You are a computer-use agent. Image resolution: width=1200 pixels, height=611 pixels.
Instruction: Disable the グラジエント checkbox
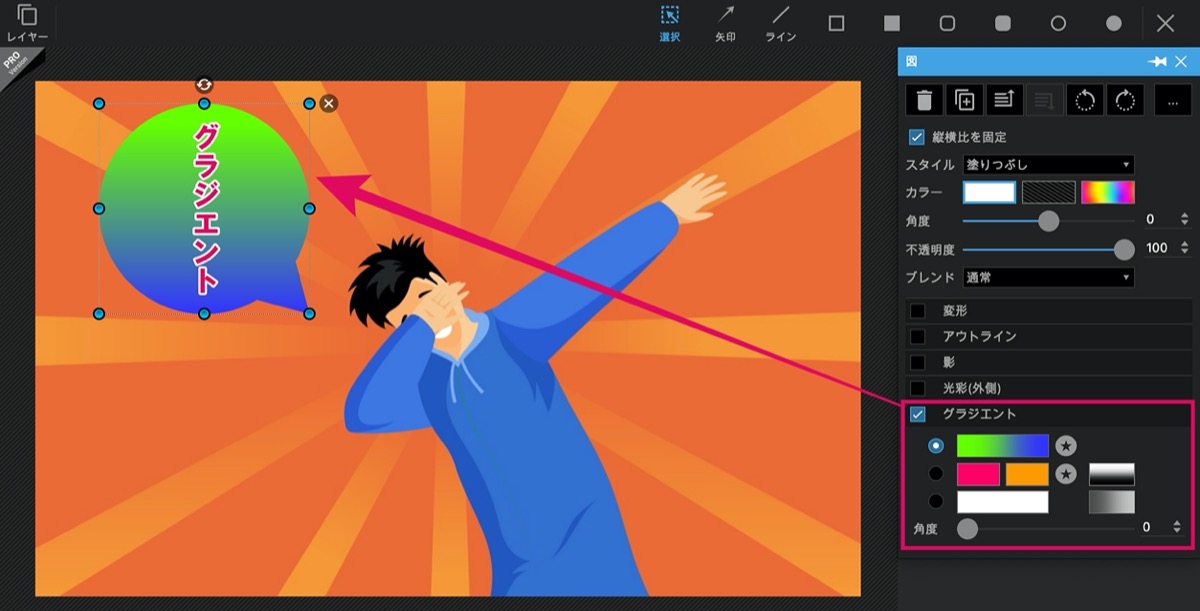coord(917,414)
